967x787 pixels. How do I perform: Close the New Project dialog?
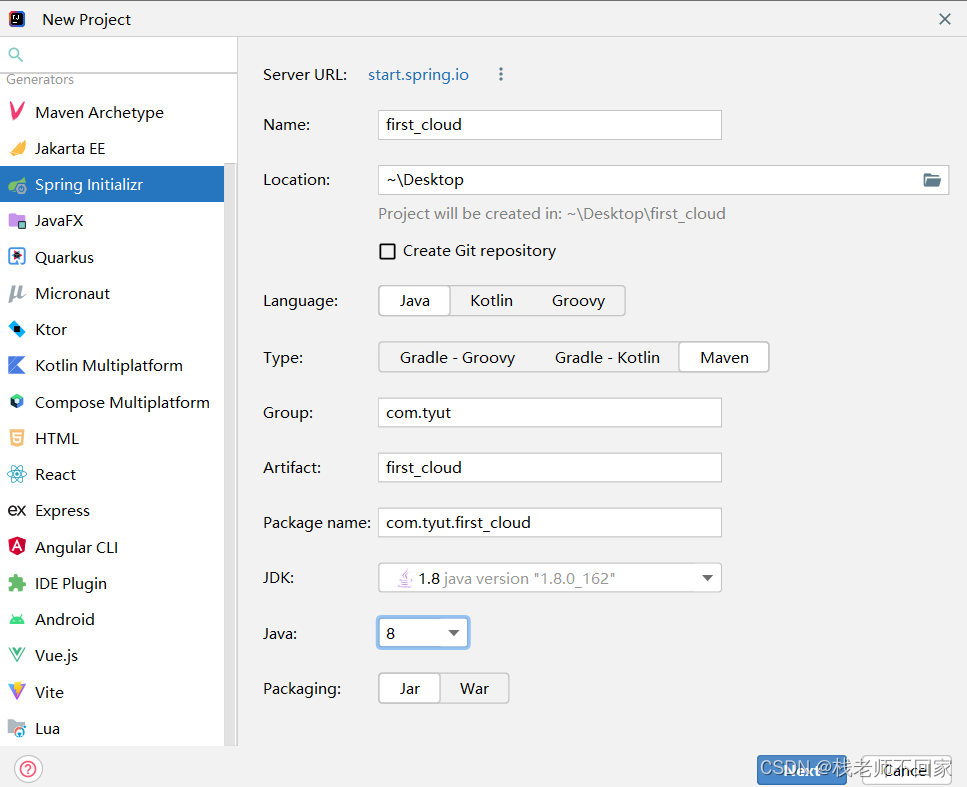click(945, 19)
